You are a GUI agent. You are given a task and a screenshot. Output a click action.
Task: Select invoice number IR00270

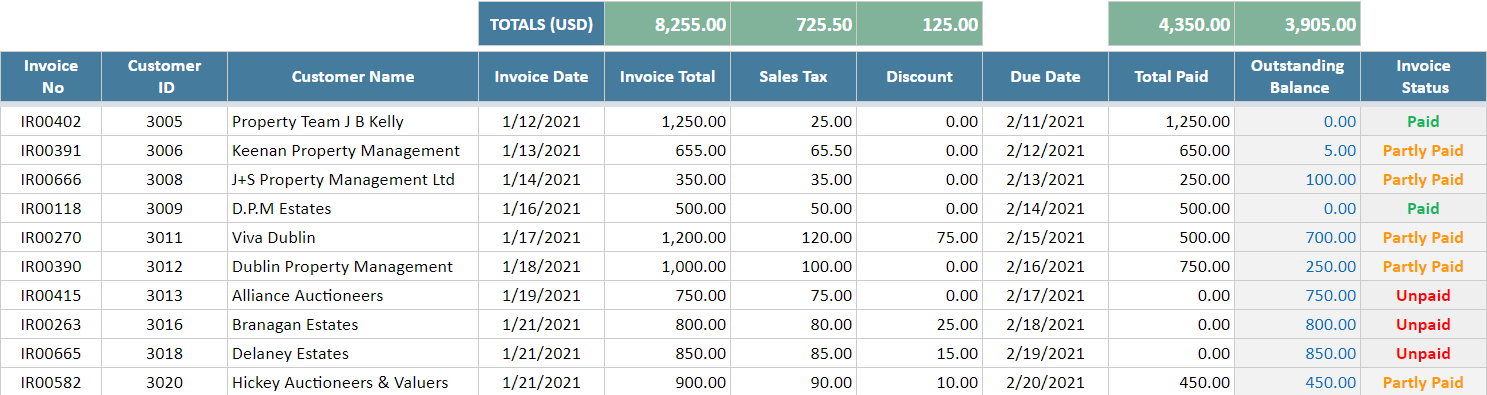(x=51, y=238)
